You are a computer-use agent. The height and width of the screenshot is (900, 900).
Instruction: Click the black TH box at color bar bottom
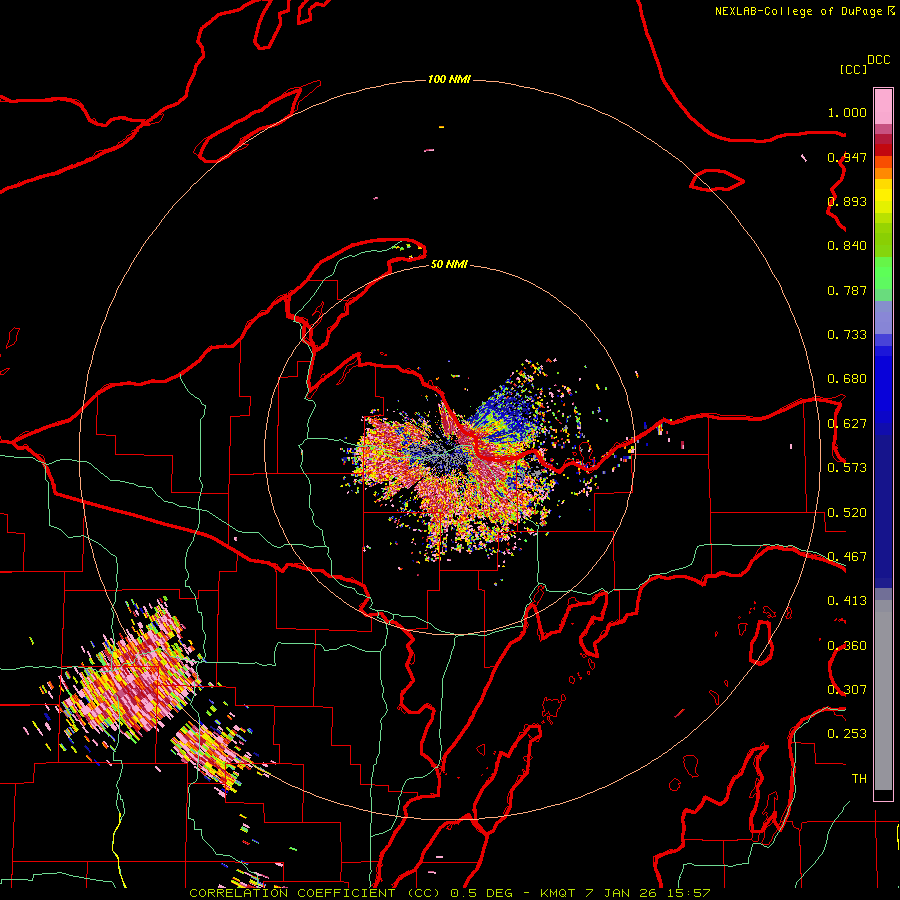pyautogui.click(x=883, y=795)
